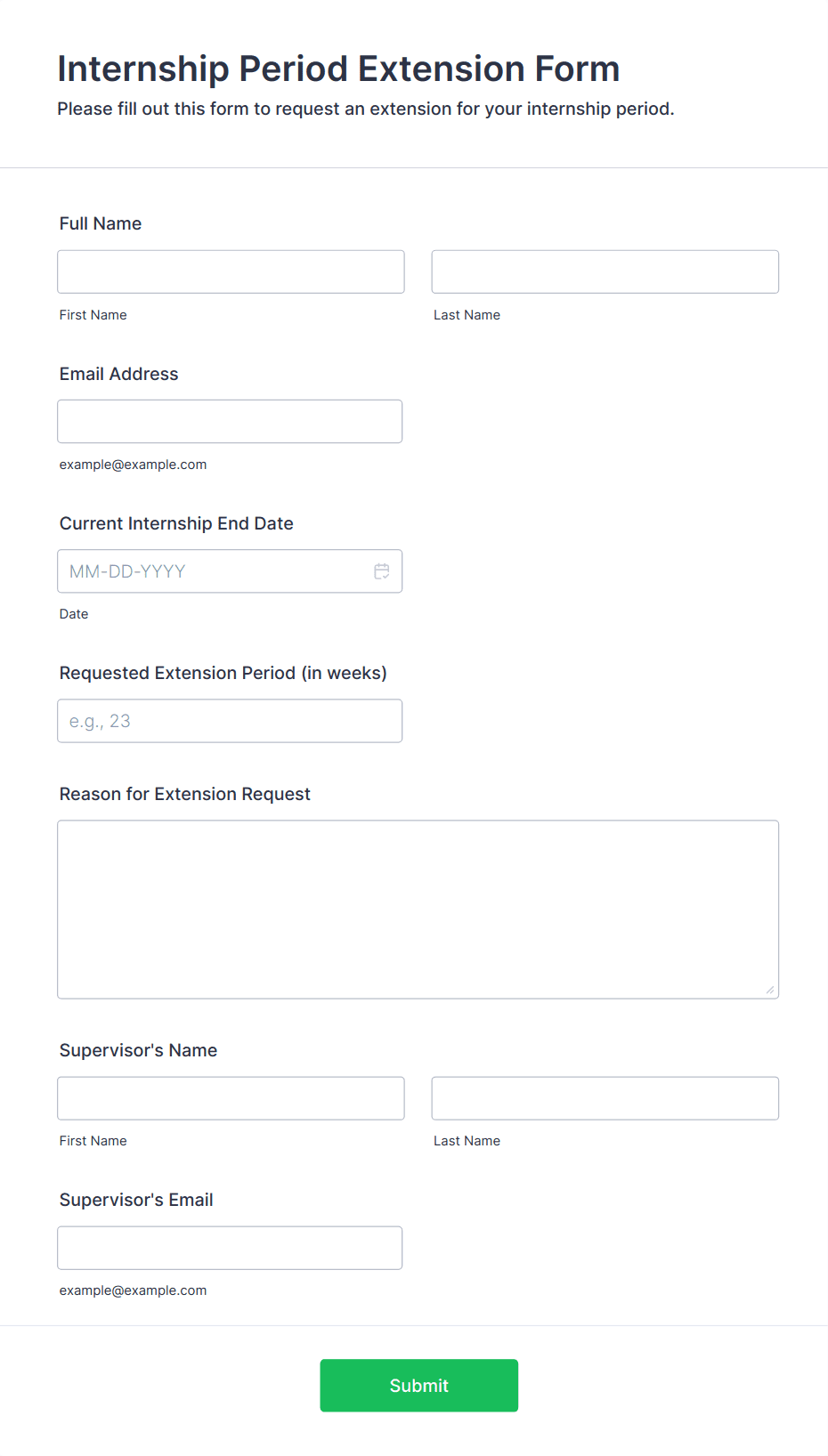Click the Internship Period Extension Form heading

[x=338, y=69]
